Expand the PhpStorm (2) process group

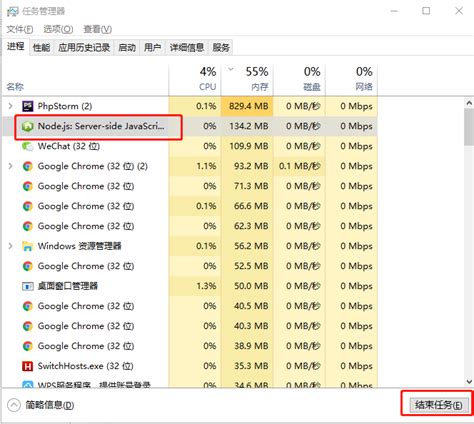[x=10, y=106]
